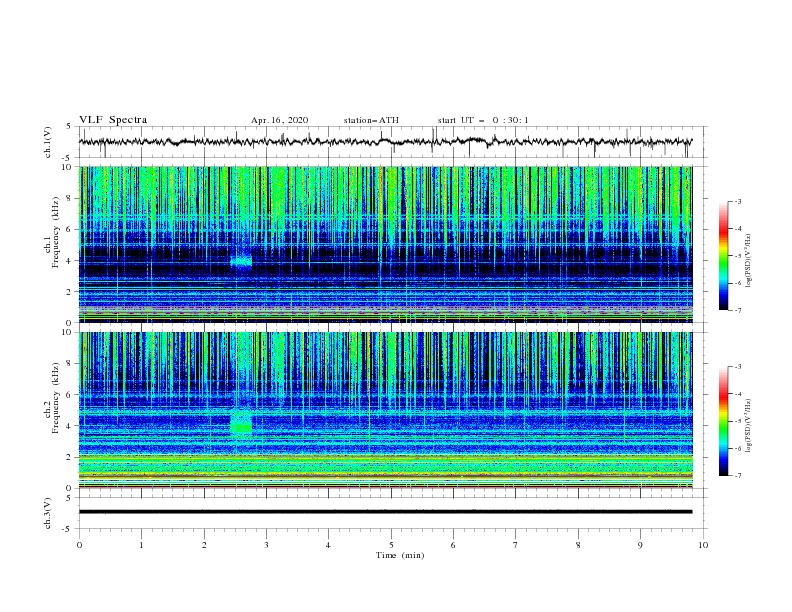This screenshot has width=792, height=612.
Task: Click ch.2 frequency tick label '2'
Action: point(70,457)
